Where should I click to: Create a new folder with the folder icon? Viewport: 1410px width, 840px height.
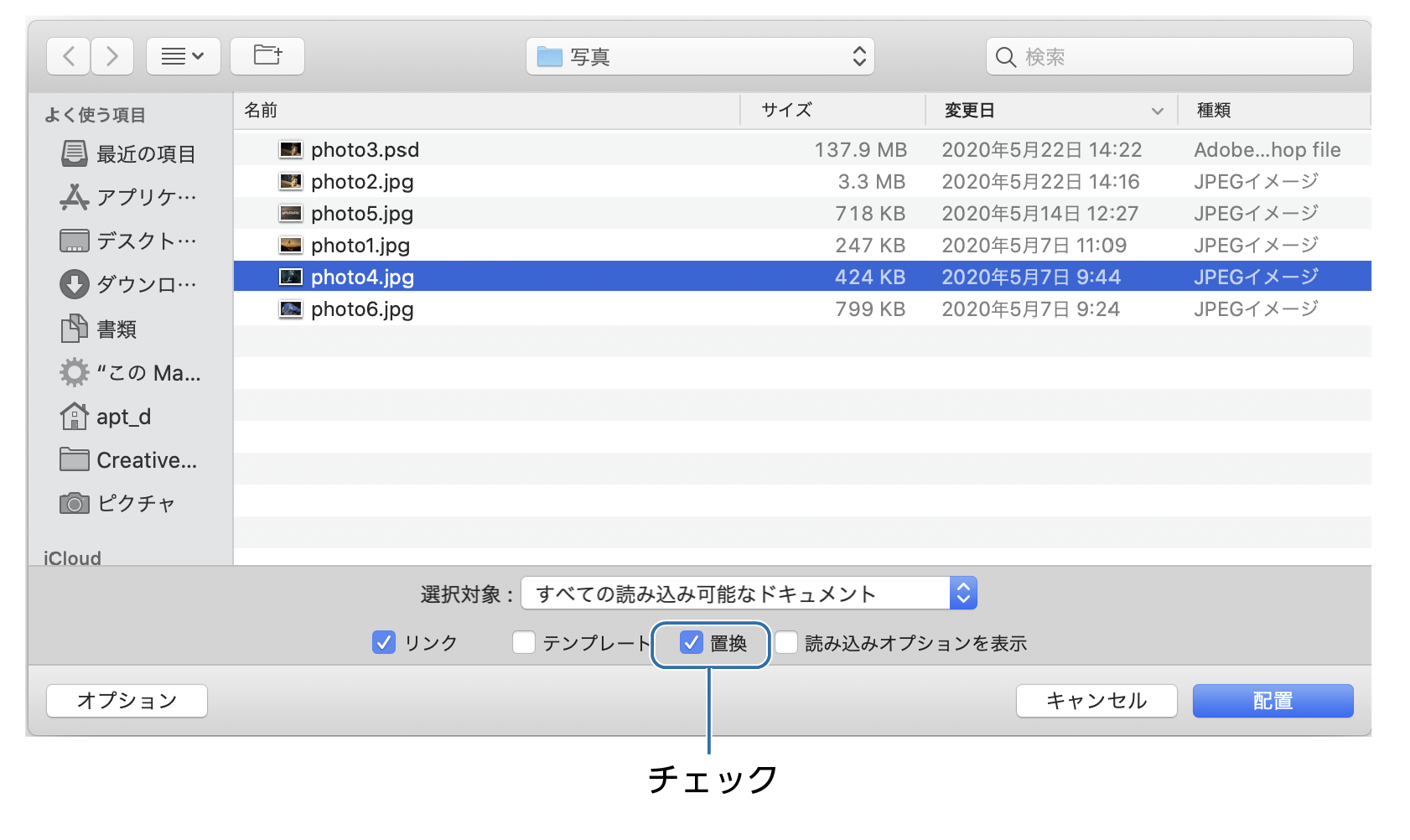pyautogui.click(x=267, y=56)
